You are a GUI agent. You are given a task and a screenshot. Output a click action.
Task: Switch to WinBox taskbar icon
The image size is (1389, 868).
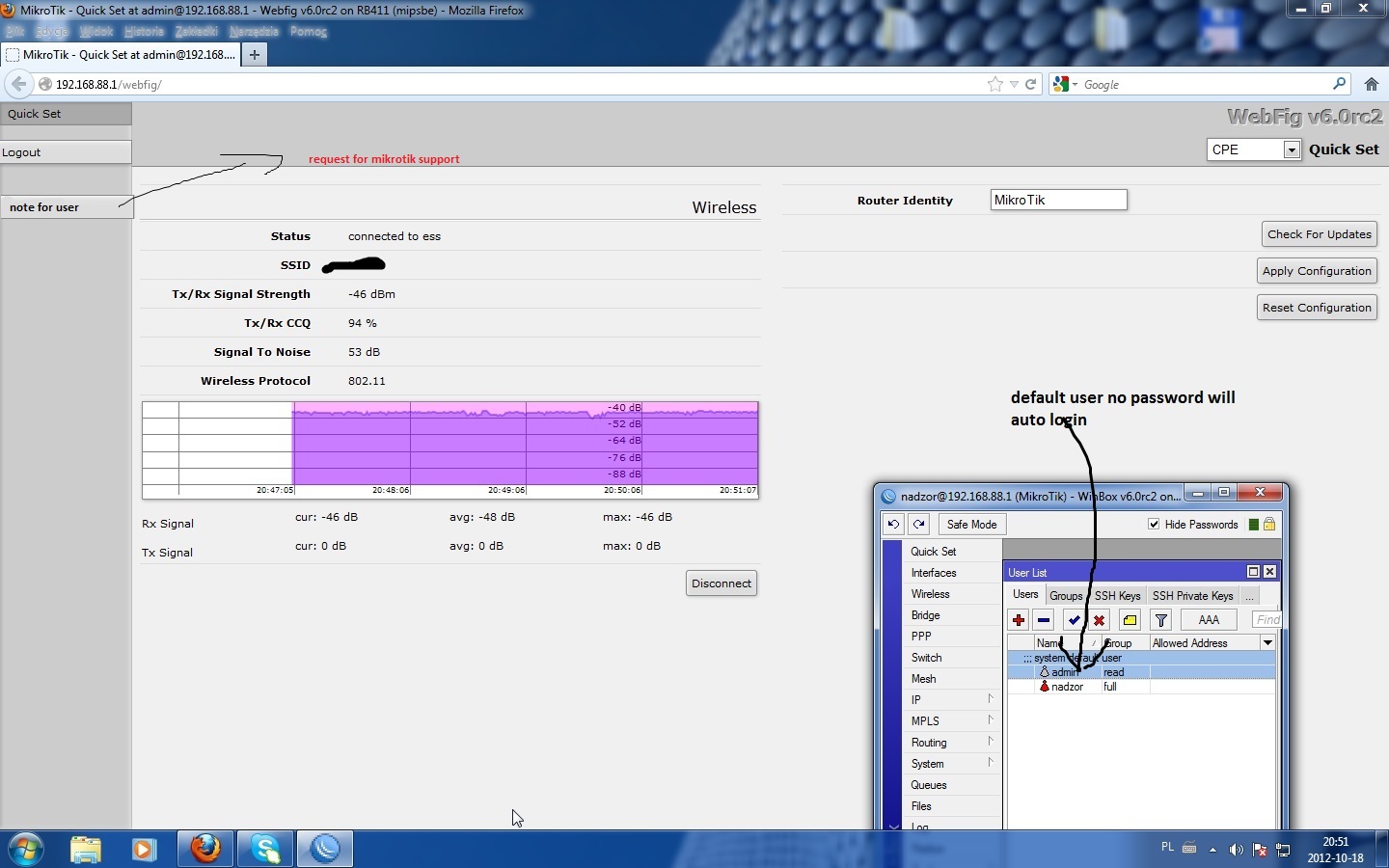coord(325,850)
